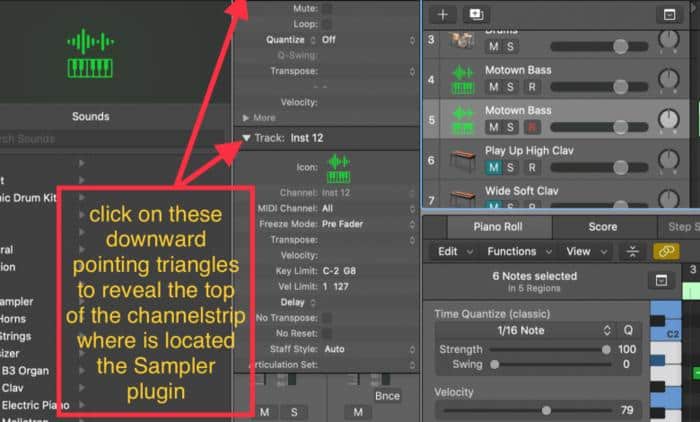Click the Sounds header in the Library

coord(91,117)
